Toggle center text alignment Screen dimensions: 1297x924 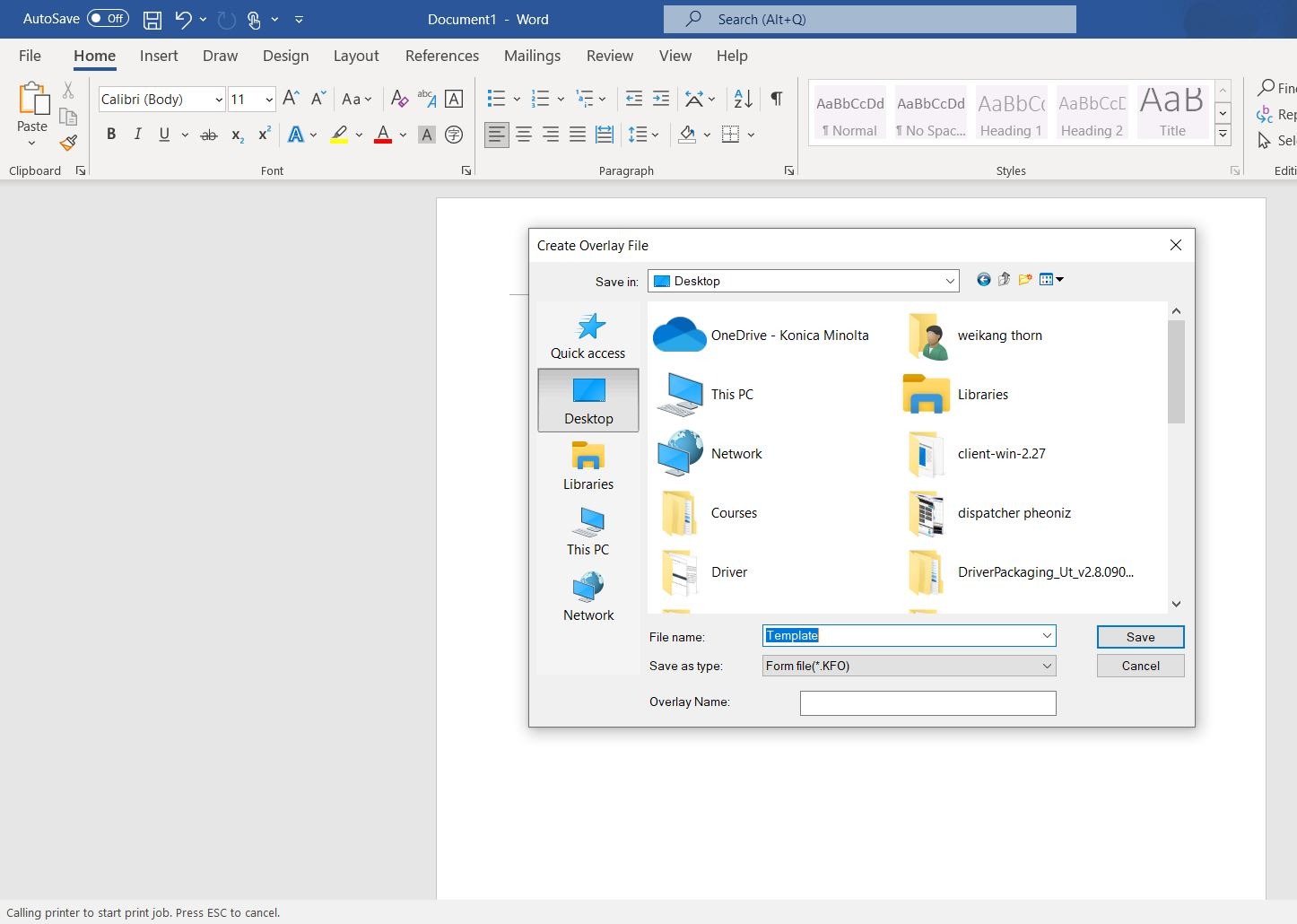(x=524, y=135)
